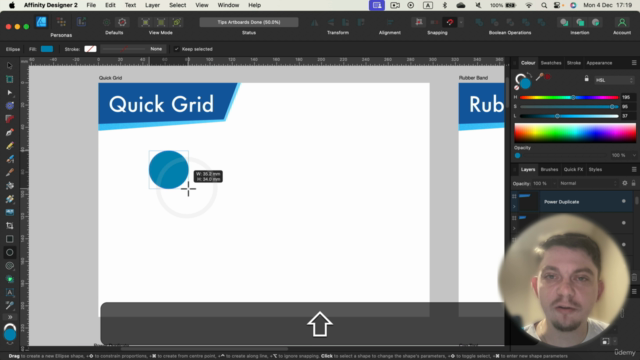This screenshot has height=360, width=640.
Task: Select the Artistic Text tool
Action: [9, 292]
